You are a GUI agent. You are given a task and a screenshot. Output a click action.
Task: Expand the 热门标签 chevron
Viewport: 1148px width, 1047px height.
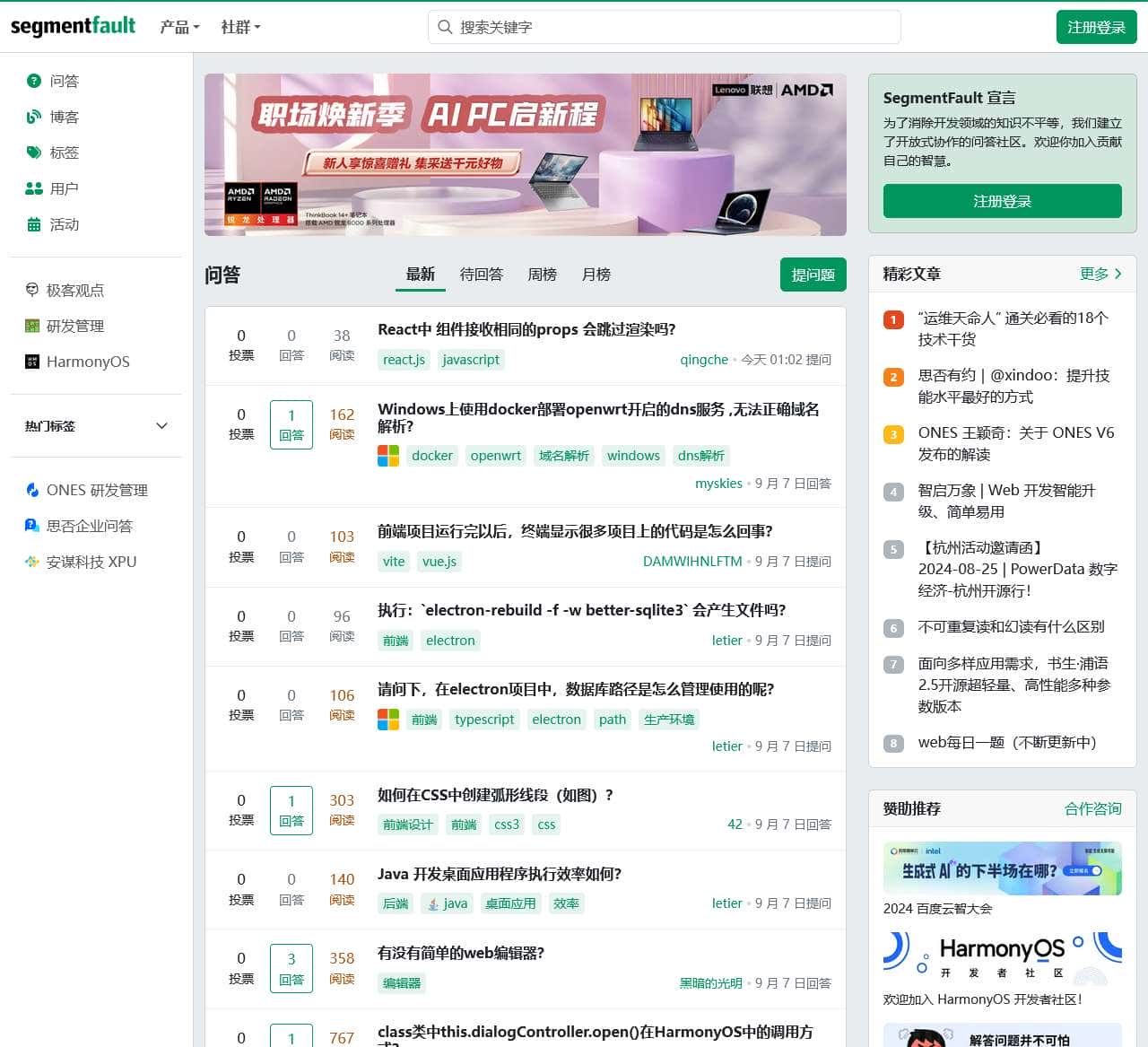162,426
